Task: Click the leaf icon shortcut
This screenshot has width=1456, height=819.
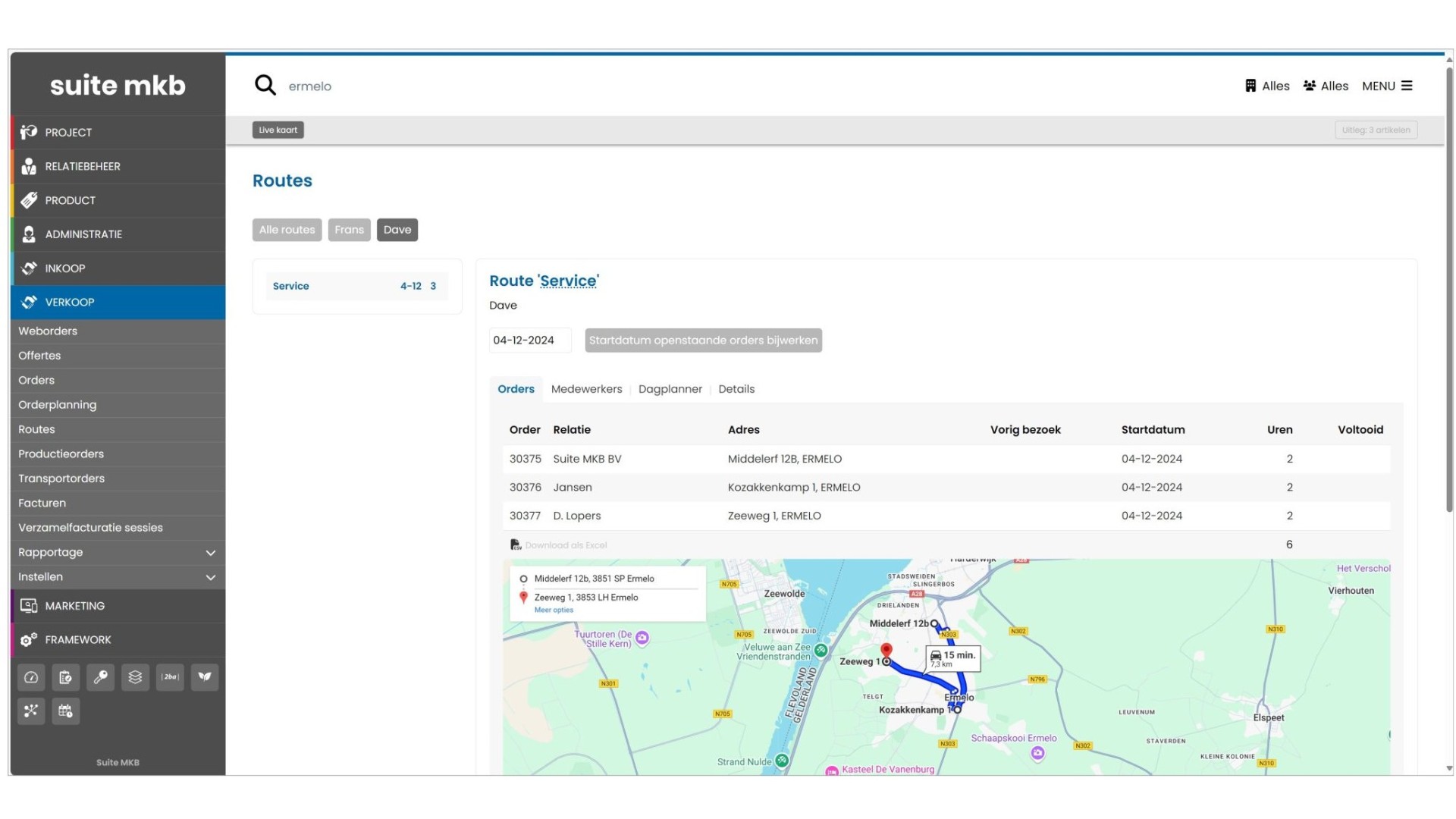Action: (x=205, y=677)
